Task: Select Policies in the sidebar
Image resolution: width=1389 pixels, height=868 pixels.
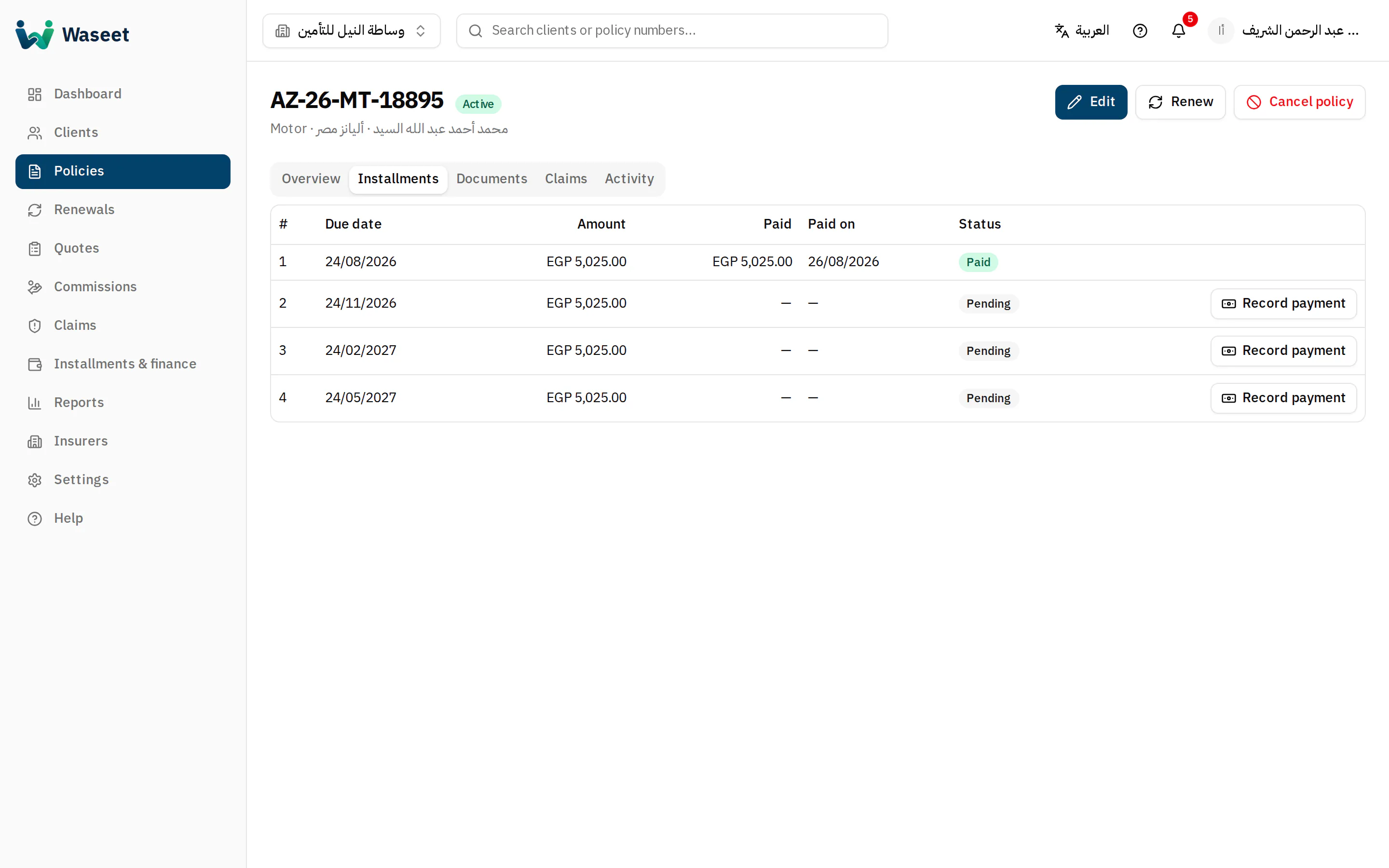Action: [123, 171]
